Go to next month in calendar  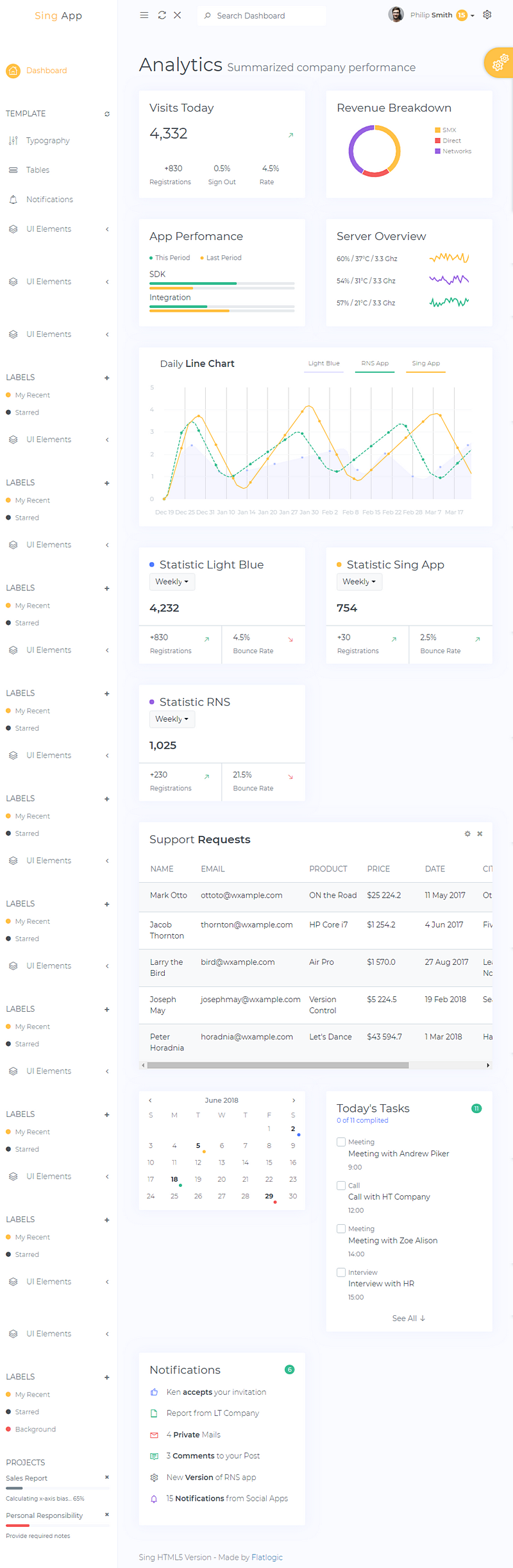click(294, 1100)
